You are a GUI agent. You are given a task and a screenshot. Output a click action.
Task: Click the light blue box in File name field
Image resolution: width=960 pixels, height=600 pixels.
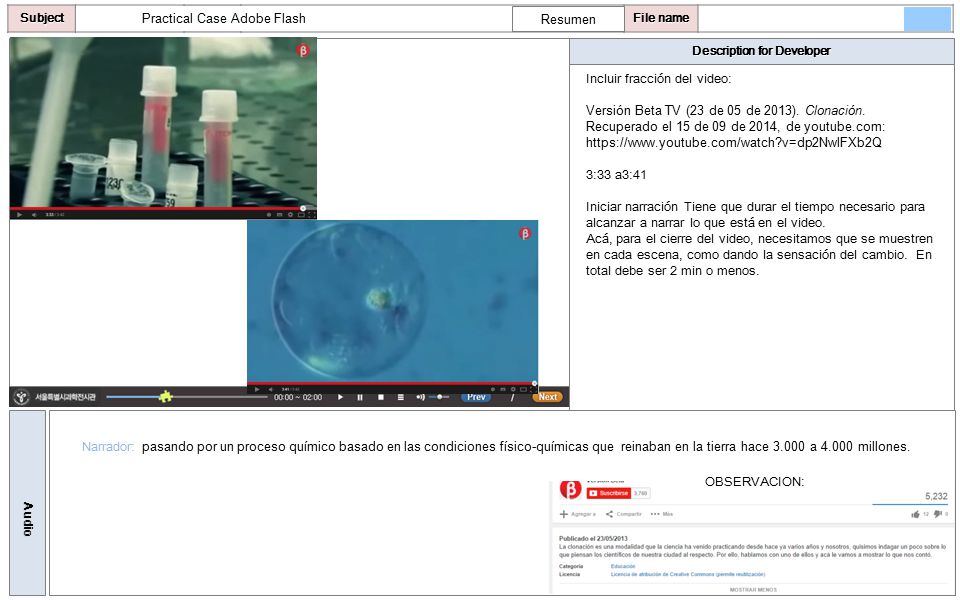click(928, 19)
